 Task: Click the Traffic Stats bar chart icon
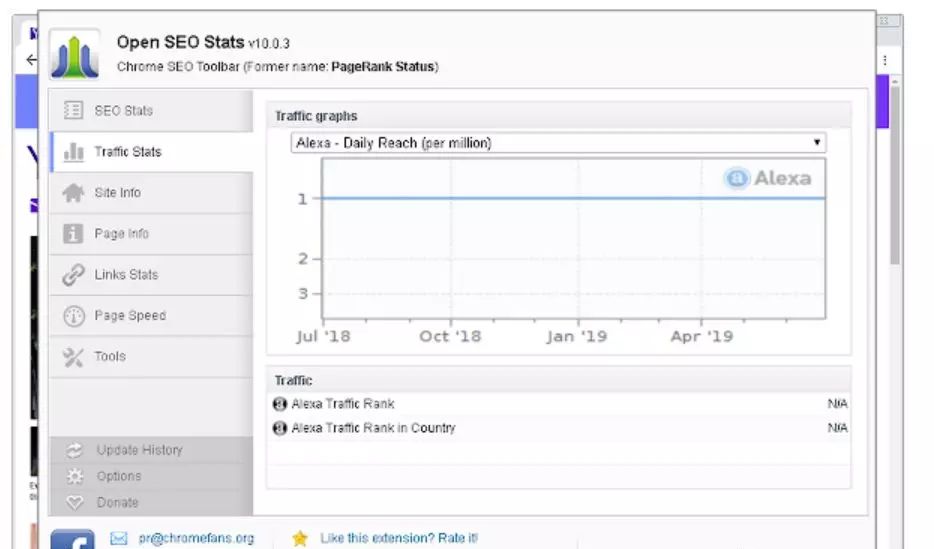pyautogui.click(x=73, y=152)
